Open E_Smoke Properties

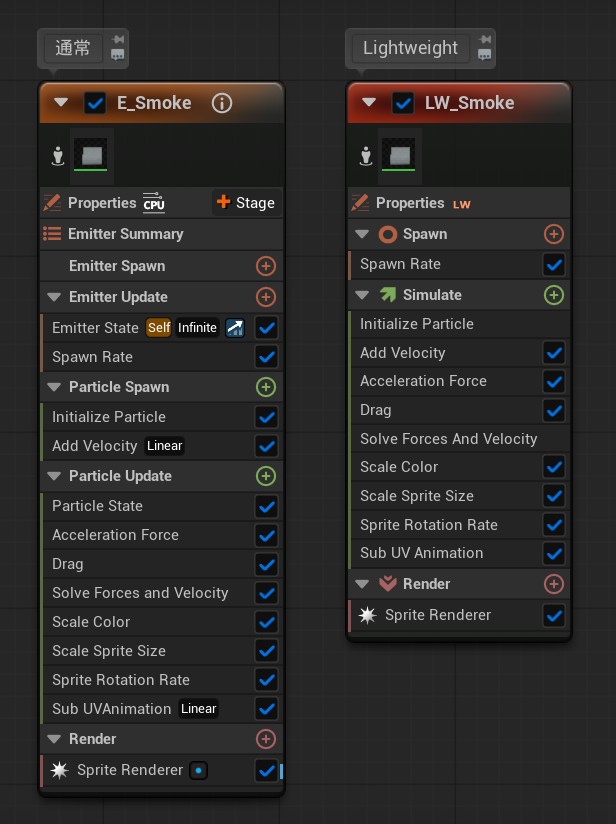tap(102, 203)
